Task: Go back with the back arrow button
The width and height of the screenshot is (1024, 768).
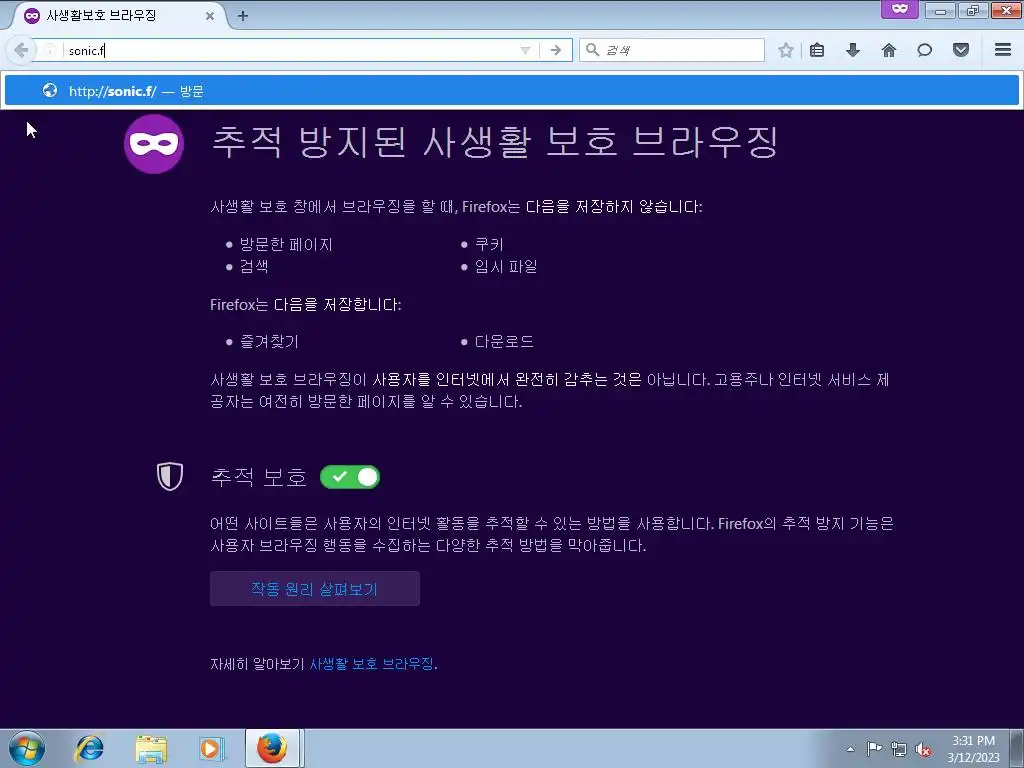Action: click(21, 50)
